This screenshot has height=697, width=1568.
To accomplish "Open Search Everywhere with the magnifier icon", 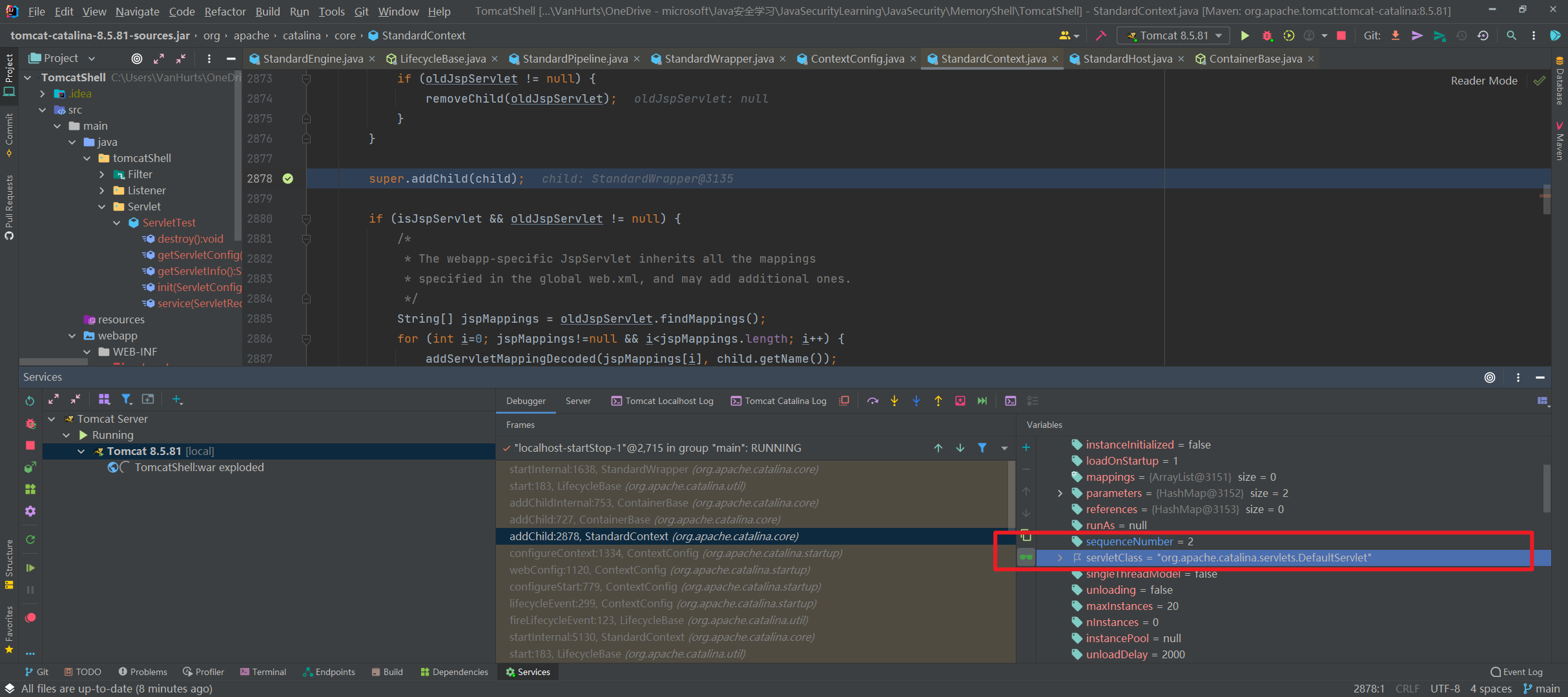I will click(x=1511, y=35).
